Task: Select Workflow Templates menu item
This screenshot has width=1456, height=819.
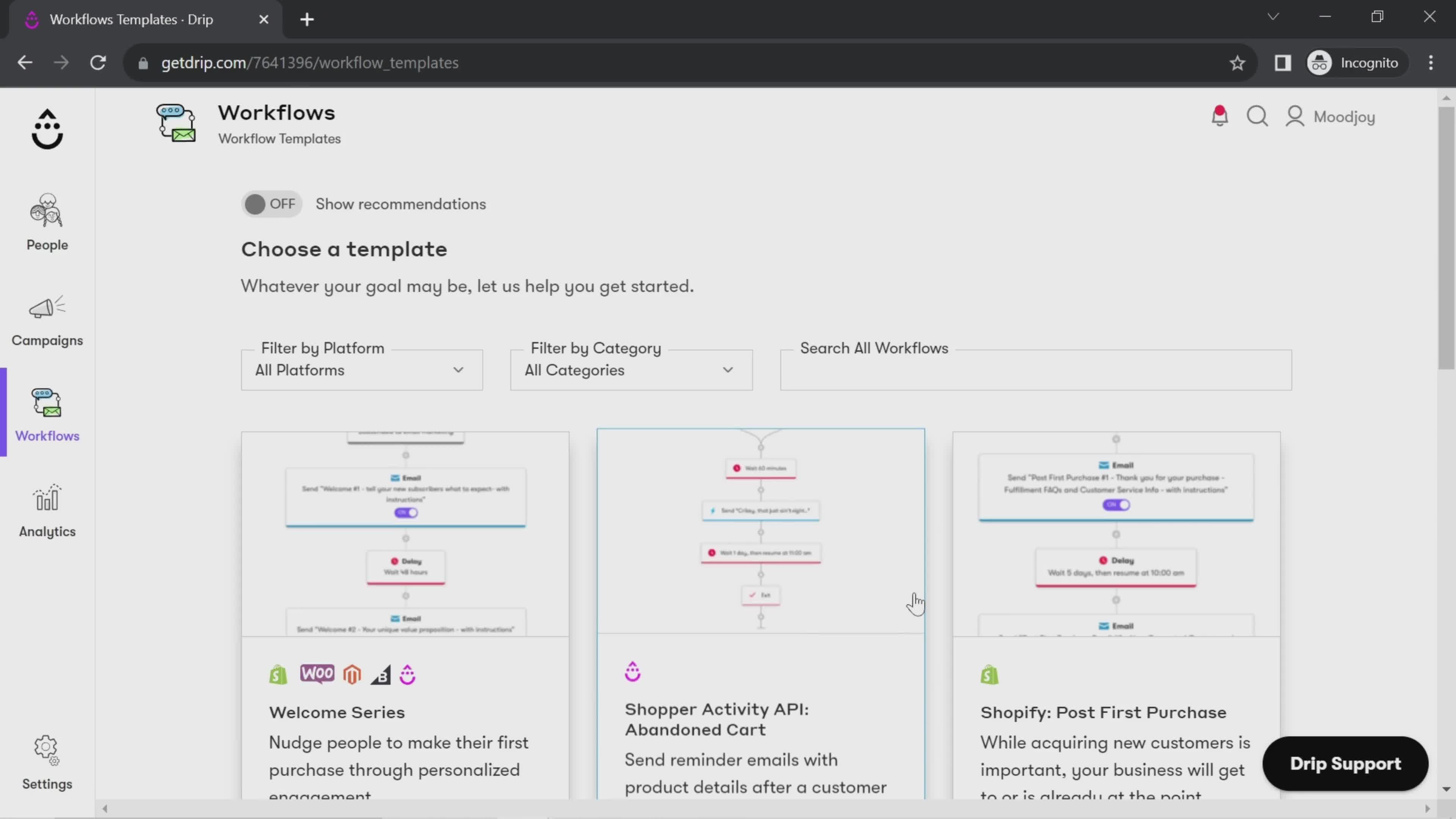Action: (x=279, y=138)
